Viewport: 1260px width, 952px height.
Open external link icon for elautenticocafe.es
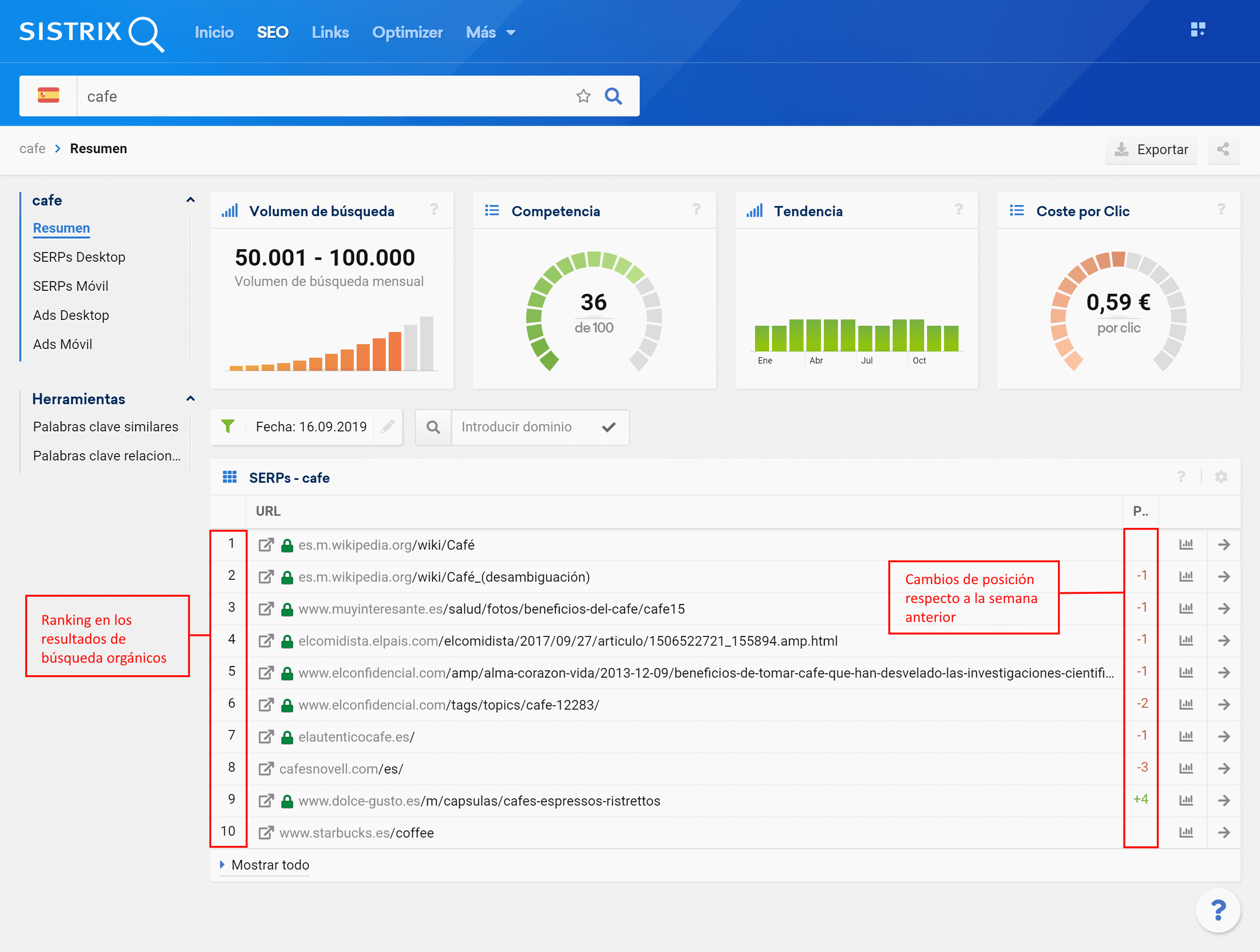[x=266, y=737]
